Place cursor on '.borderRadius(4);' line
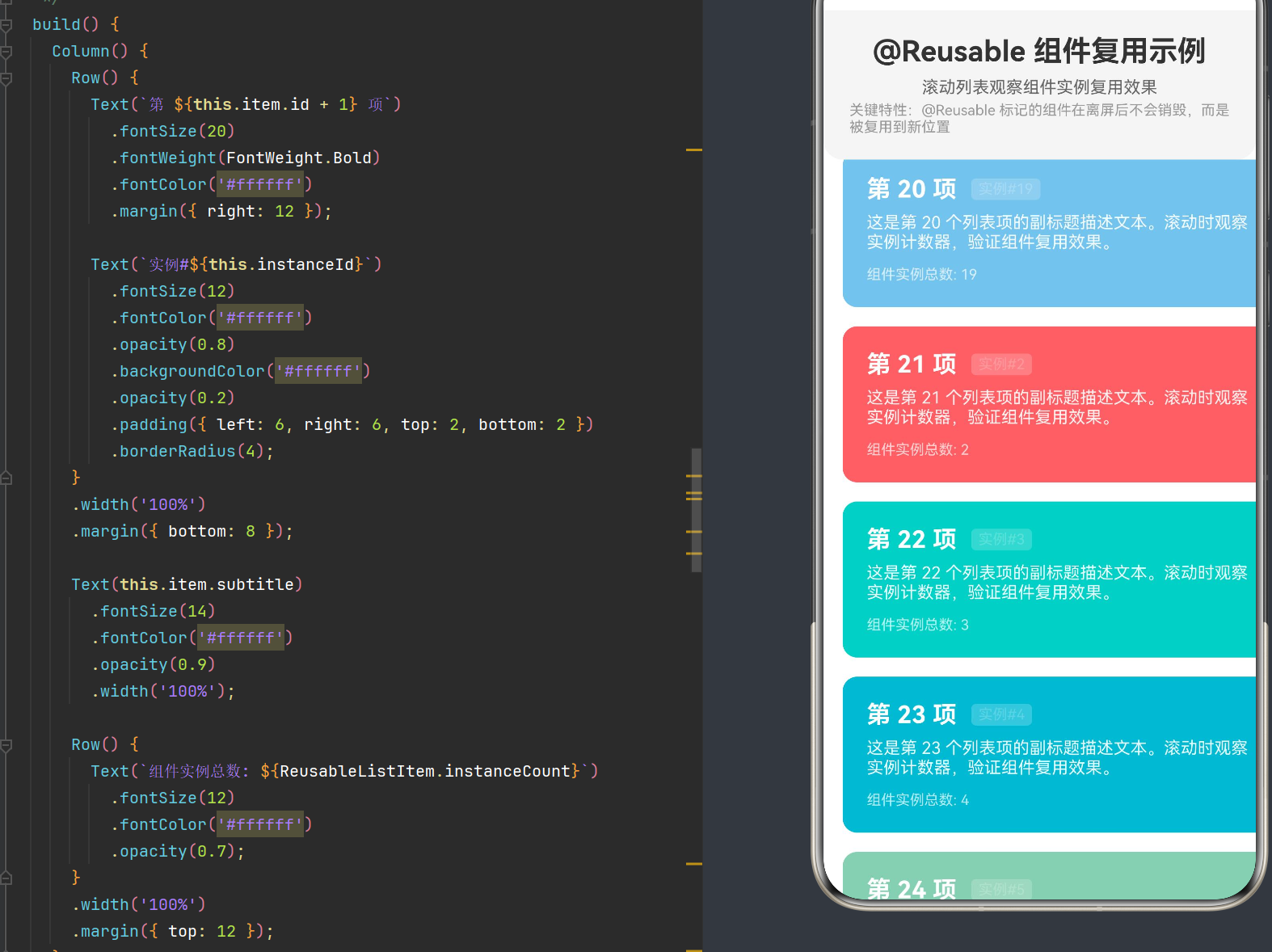The image size is (1272, 952). click(192, 452)
